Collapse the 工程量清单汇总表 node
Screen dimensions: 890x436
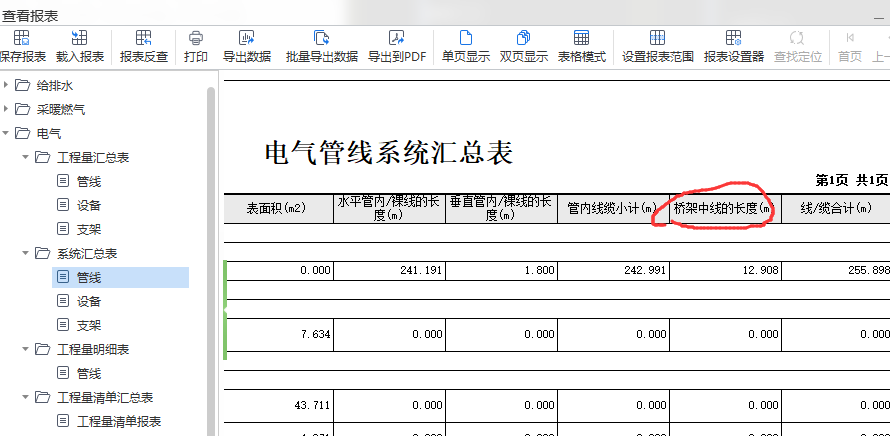click(x=26, y=397)
